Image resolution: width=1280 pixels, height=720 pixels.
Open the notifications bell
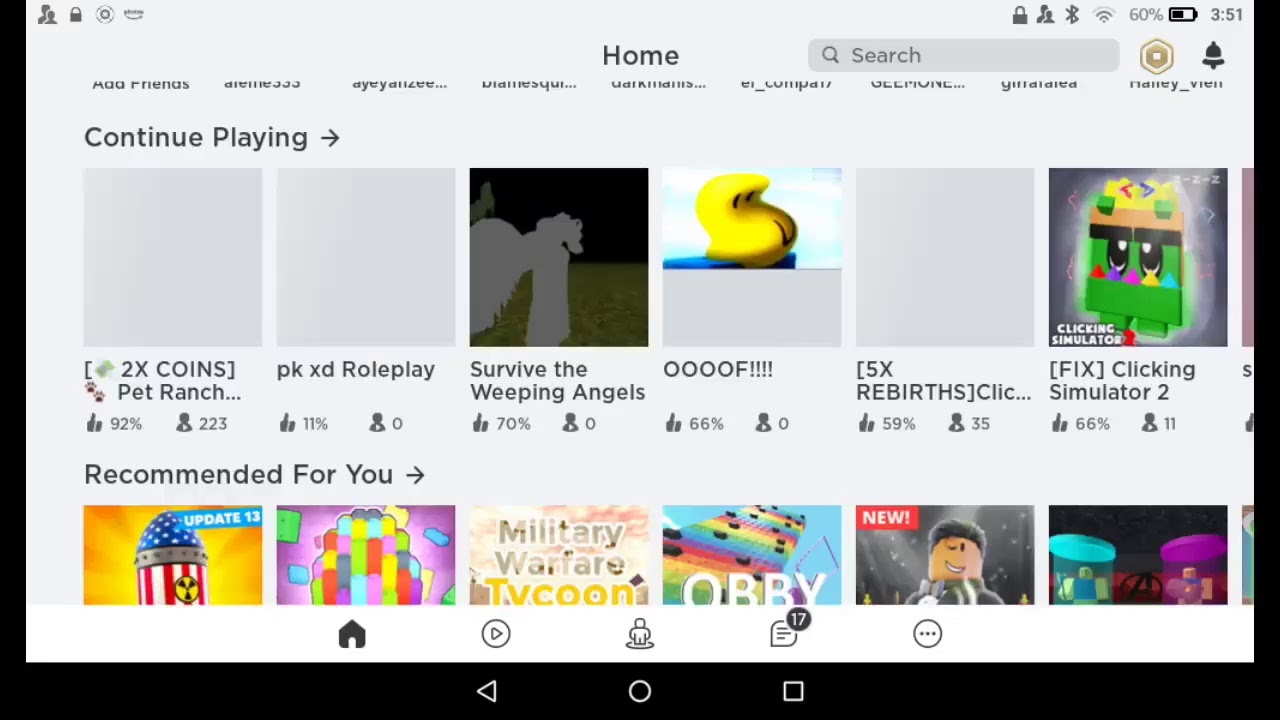click(x=1213, y=55)
